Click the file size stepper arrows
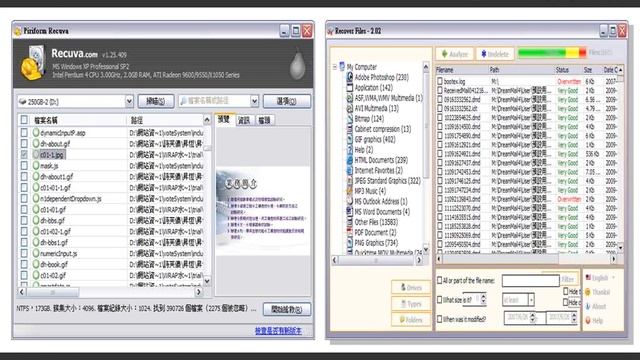This screenshot has width=640, height=360. 483,300
